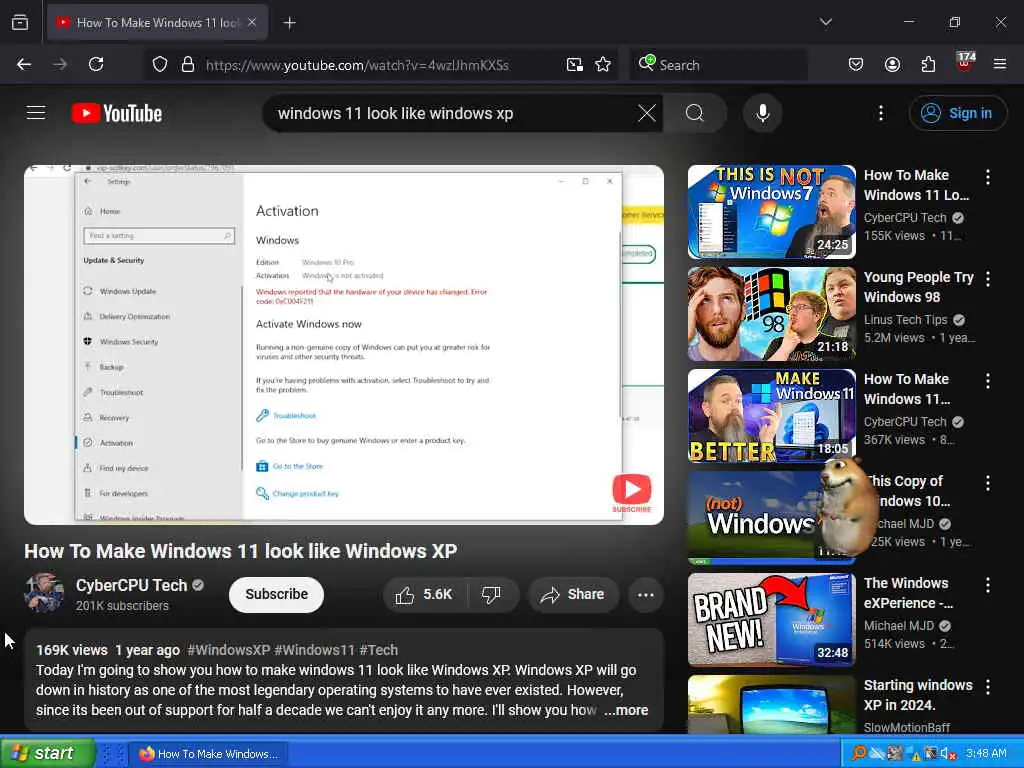The width and height of the screenshot is (1024, 768).
Task: Select Firefox taskbar button How To Make Windows
Action: pyautogui.click(x=208, y=754)
